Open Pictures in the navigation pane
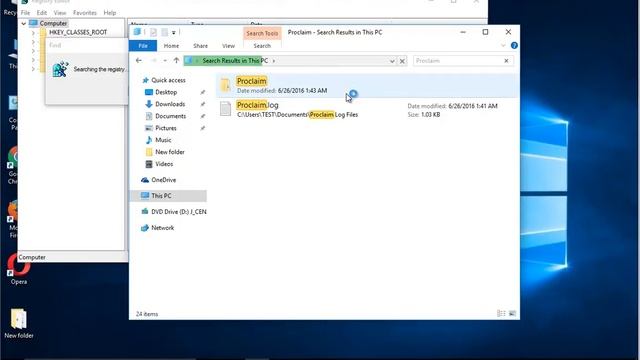 (x=166, y=128)
